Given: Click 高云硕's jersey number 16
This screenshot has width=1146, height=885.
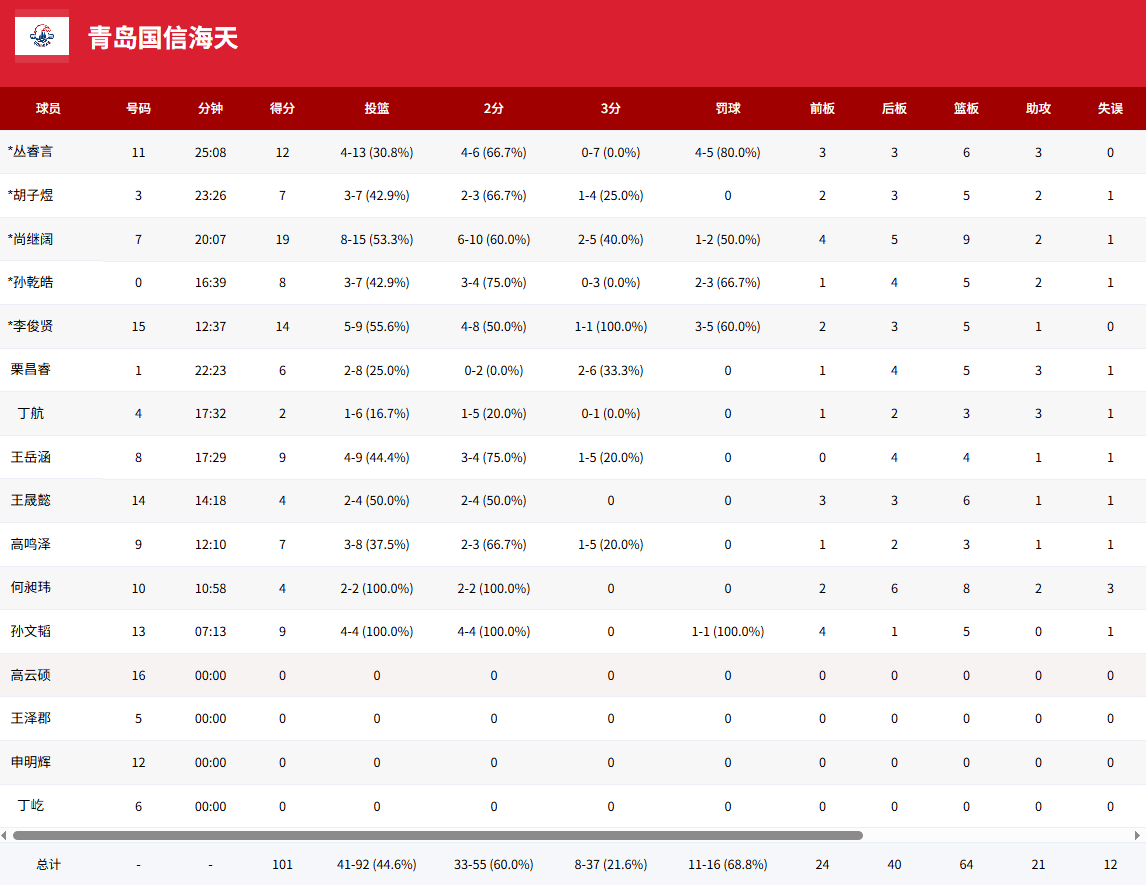Looking at the screenshot, I should point(138,675).
